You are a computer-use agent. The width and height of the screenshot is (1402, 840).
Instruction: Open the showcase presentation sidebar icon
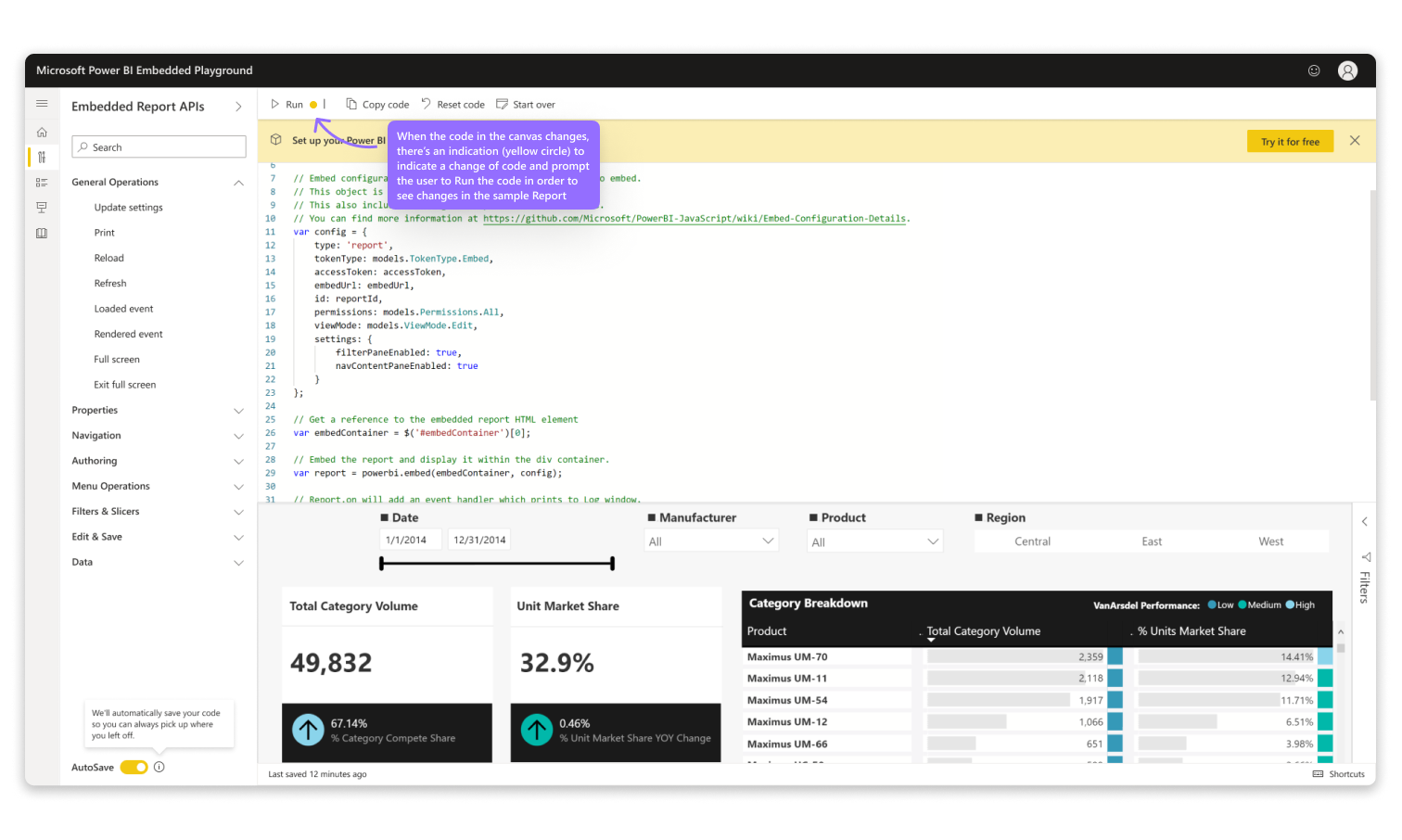(42, 208)
